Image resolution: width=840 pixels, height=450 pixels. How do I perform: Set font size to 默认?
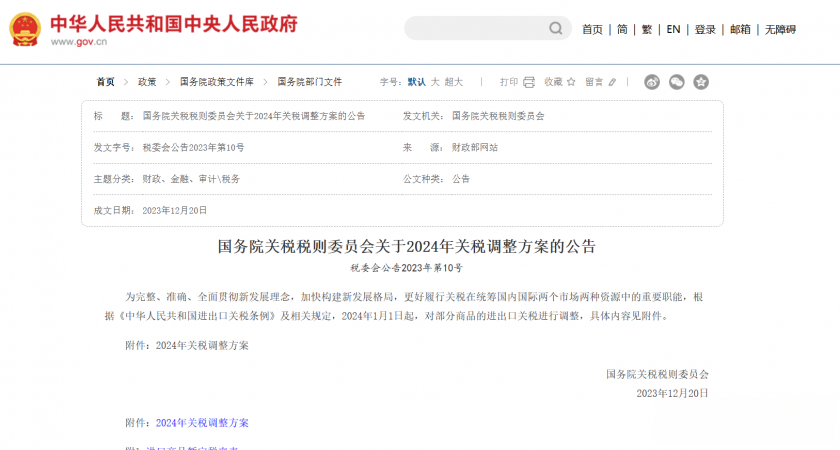tap(416, 82)
